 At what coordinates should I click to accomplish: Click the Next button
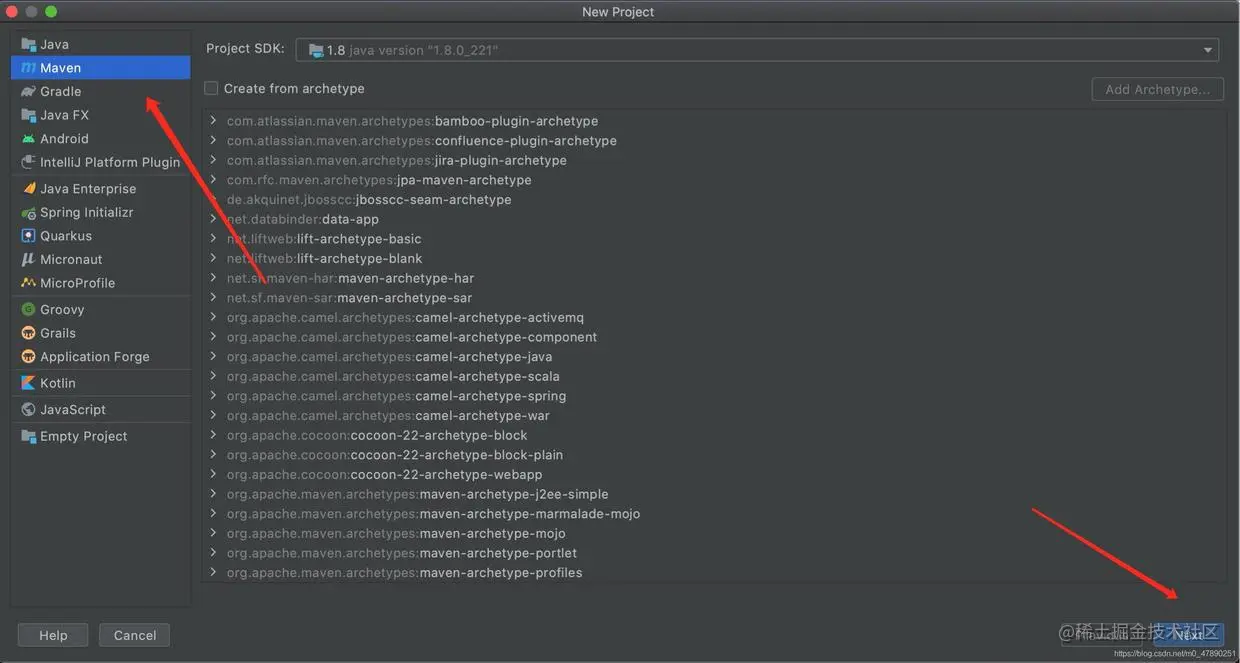coord(1189,635)
